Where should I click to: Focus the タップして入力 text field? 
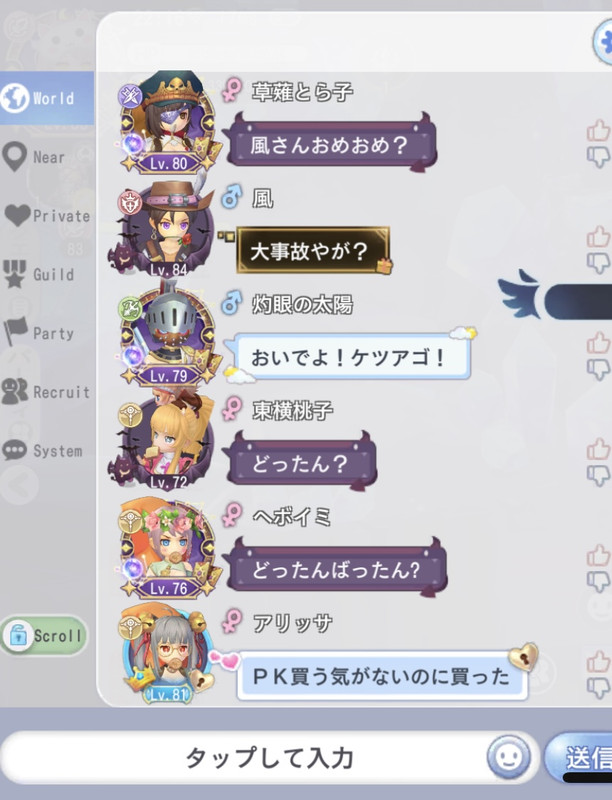[x=269, y=757]
